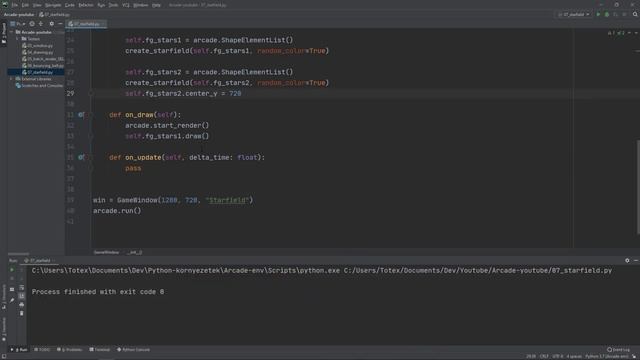Click the collapse/expand all icon in Project panel
Image resolution: width=640 pixels, height=360 pixels.
[x=41, y=24]
